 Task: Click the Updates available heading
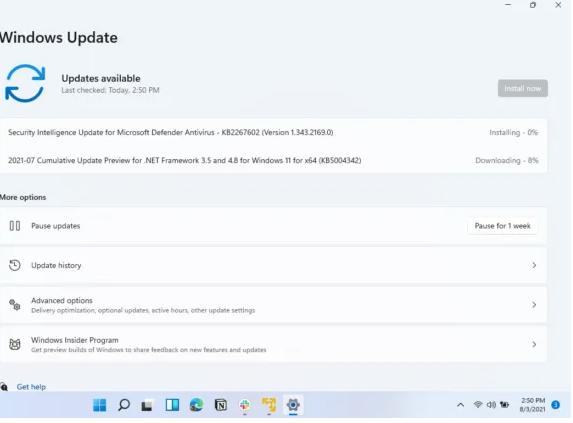[101, 79]
